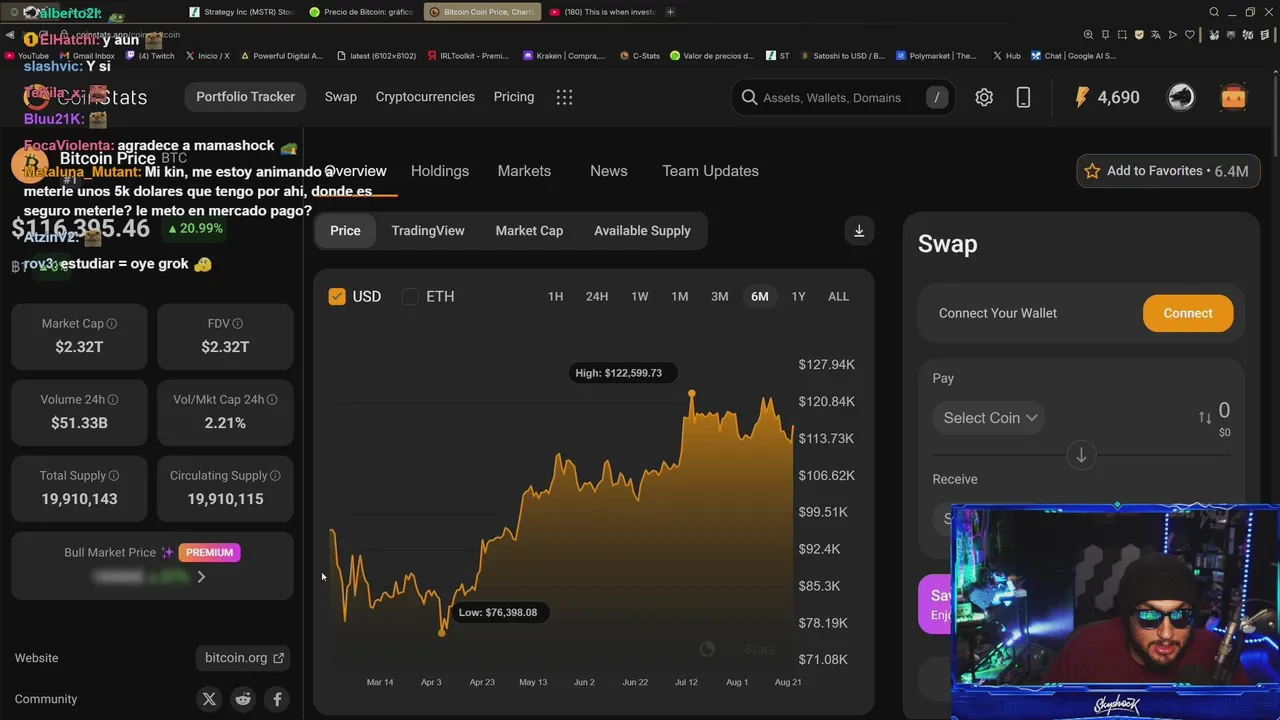Click the orange Connect wallet button
This screenshot has height=720, width=1280.
(1188, 313)
